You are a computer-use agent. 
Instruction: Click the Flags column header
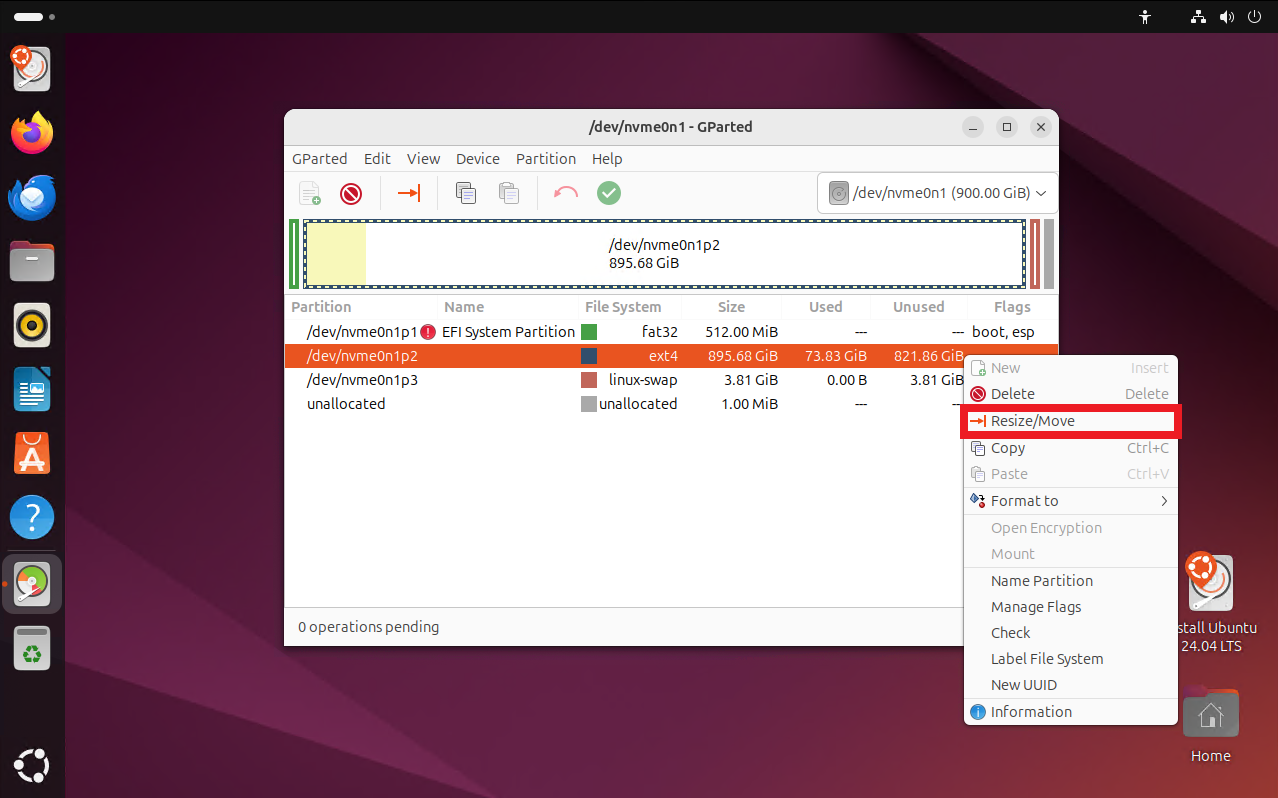coord(1012,307)
